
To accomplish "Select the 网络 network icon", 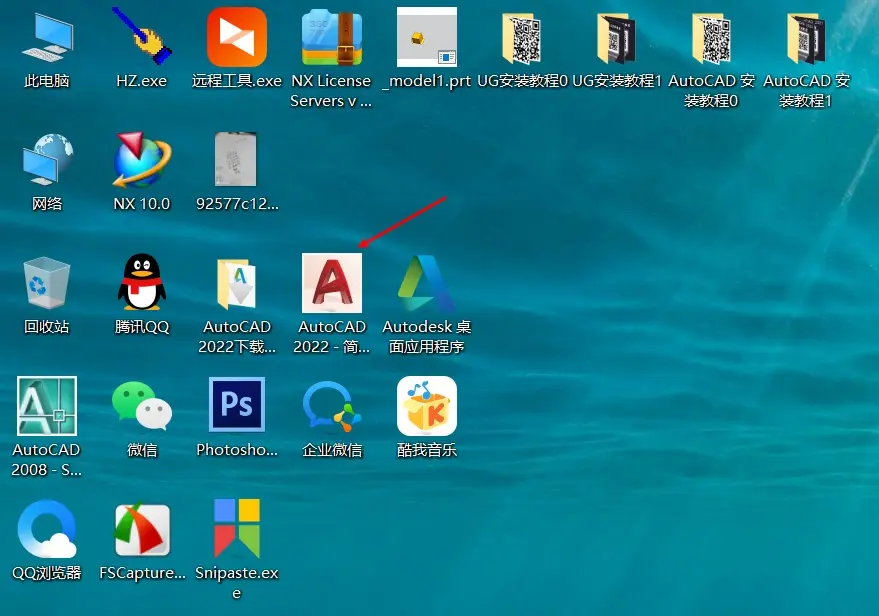I will click(x=47, y=160).
